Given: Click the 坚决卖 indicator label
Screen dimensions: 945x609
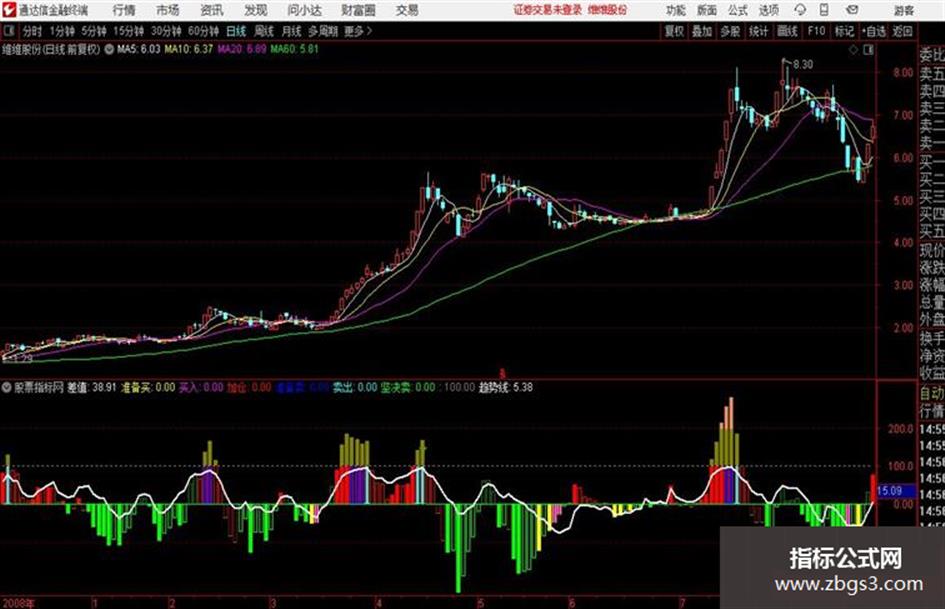Looking at the screenshot, I should (407, 387).
